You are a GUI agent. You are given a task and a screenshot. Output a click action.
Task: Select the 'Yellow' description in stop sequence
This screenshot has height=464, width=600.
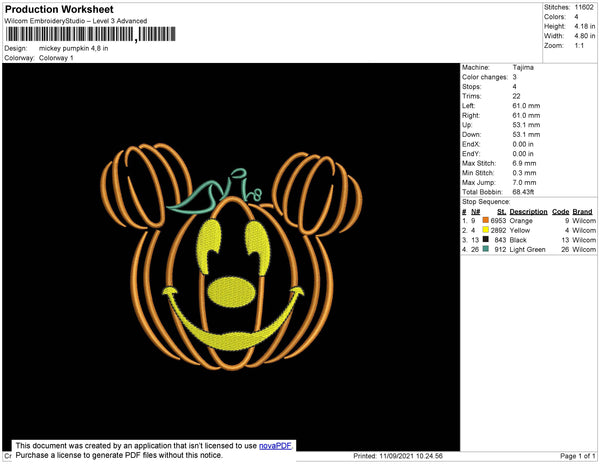[520, 230]
